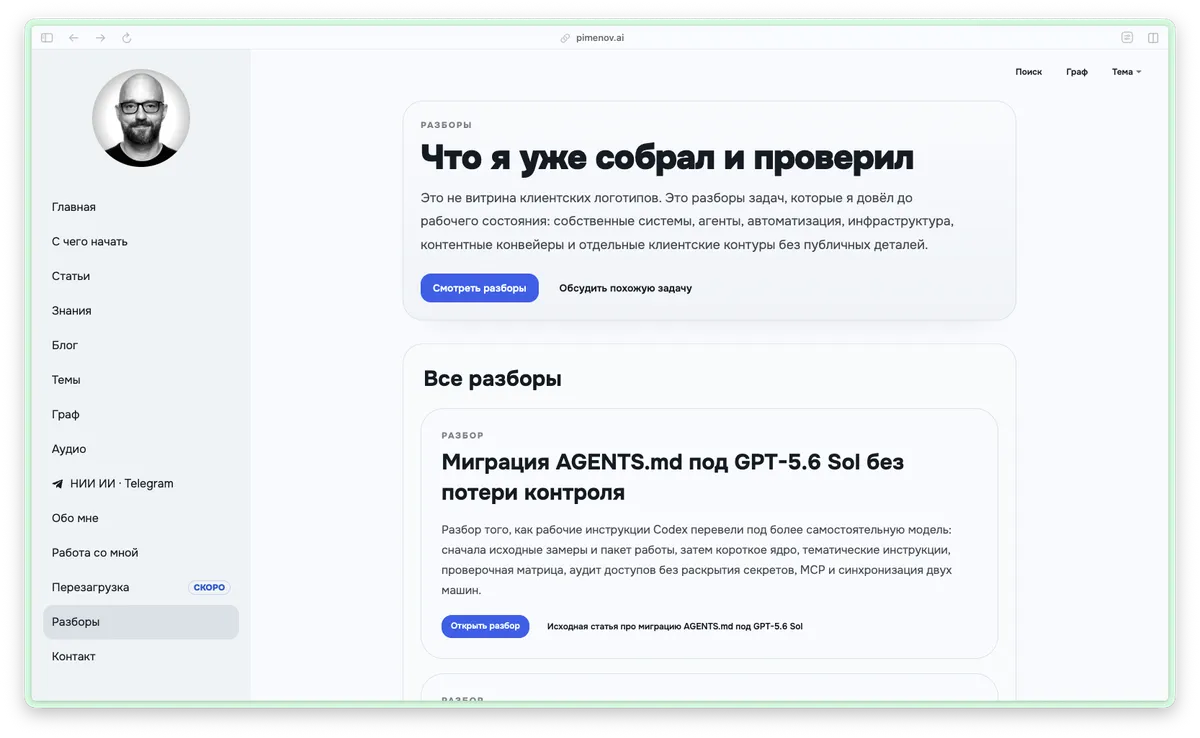1200x738 pixels.
Task: Click the split view icon at top right
Action: click(x=1153, y=38)
